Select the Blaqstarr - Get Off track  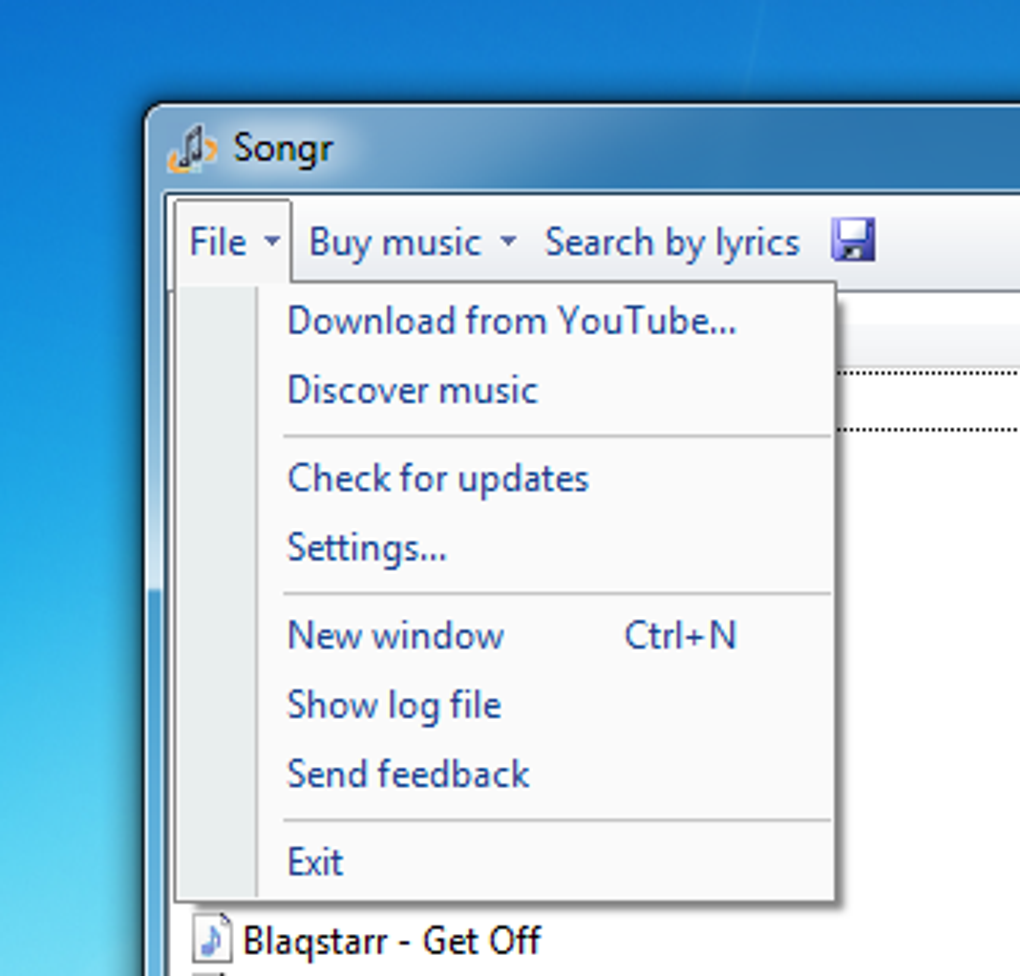pos(391,940)
